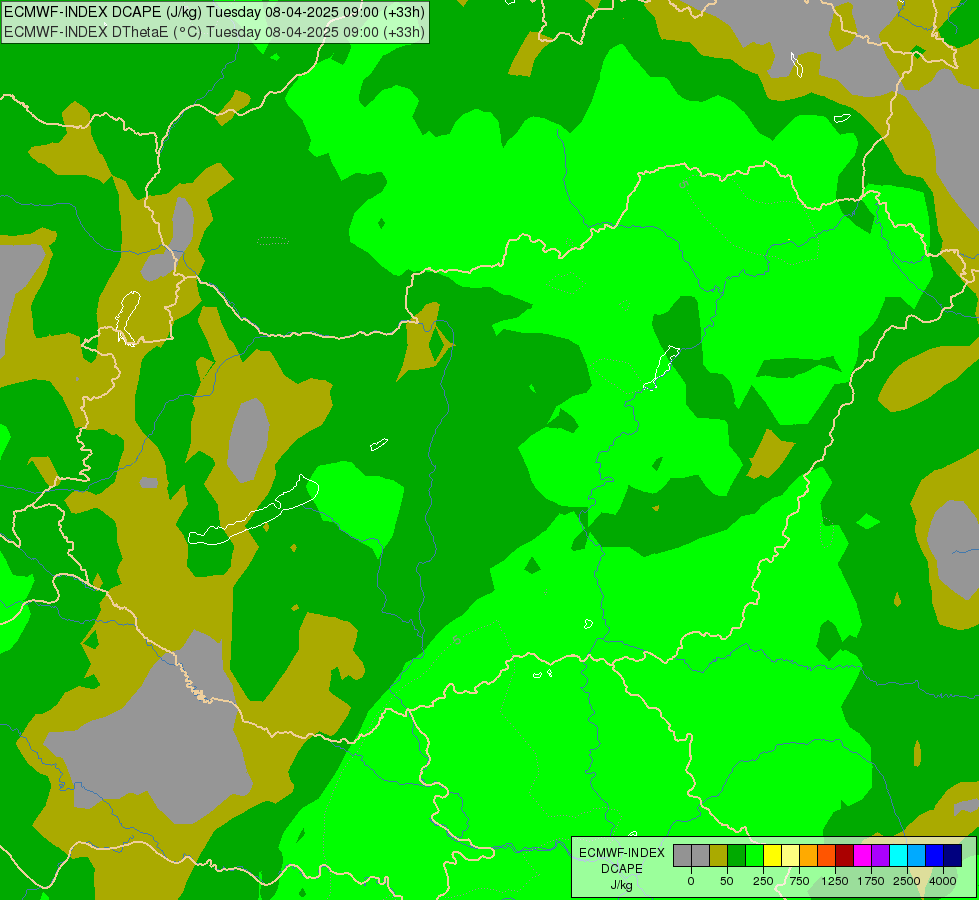Choose the navy legend swatch
This screenshot has height=900, width=979.
click(x=953, y=856)
